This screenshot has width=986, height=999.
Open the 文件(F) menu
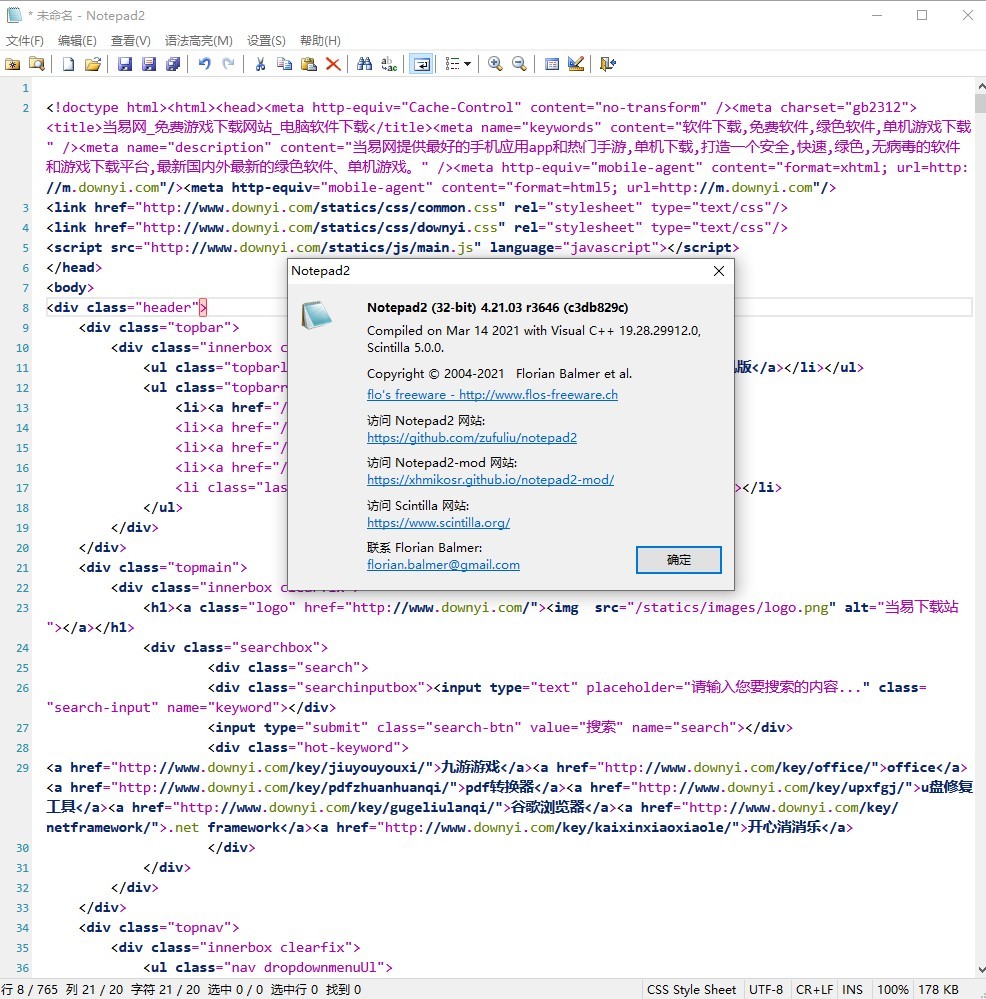tap(25, 41)
